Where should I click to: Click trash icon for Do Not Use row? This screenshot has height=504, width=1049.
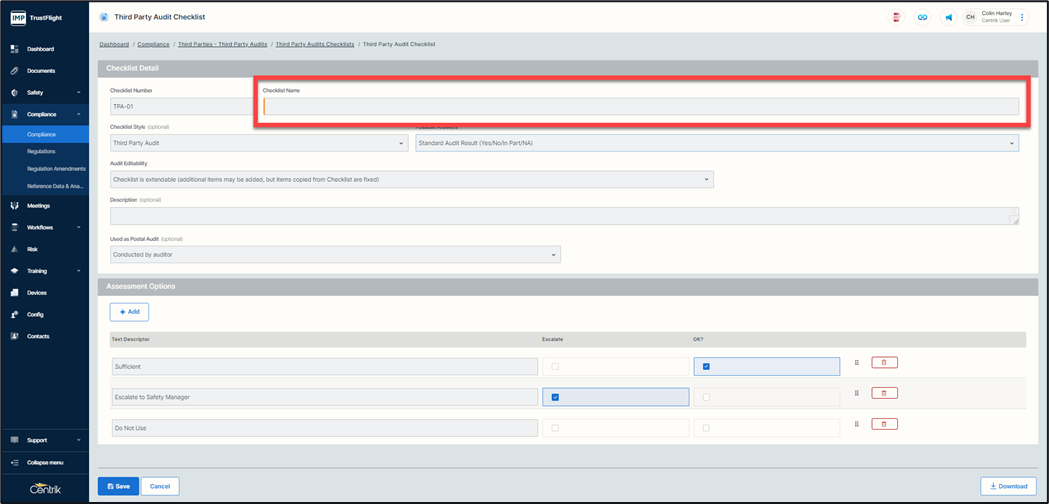click(x=884, y=424)
